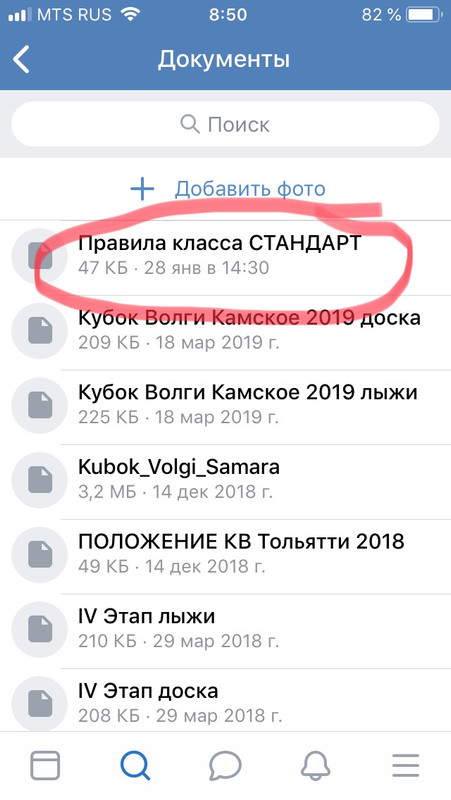
Task: Open ПОЛОЖЕНИЕ КВ Тольятти 2018 document
Action: [226, 556]
